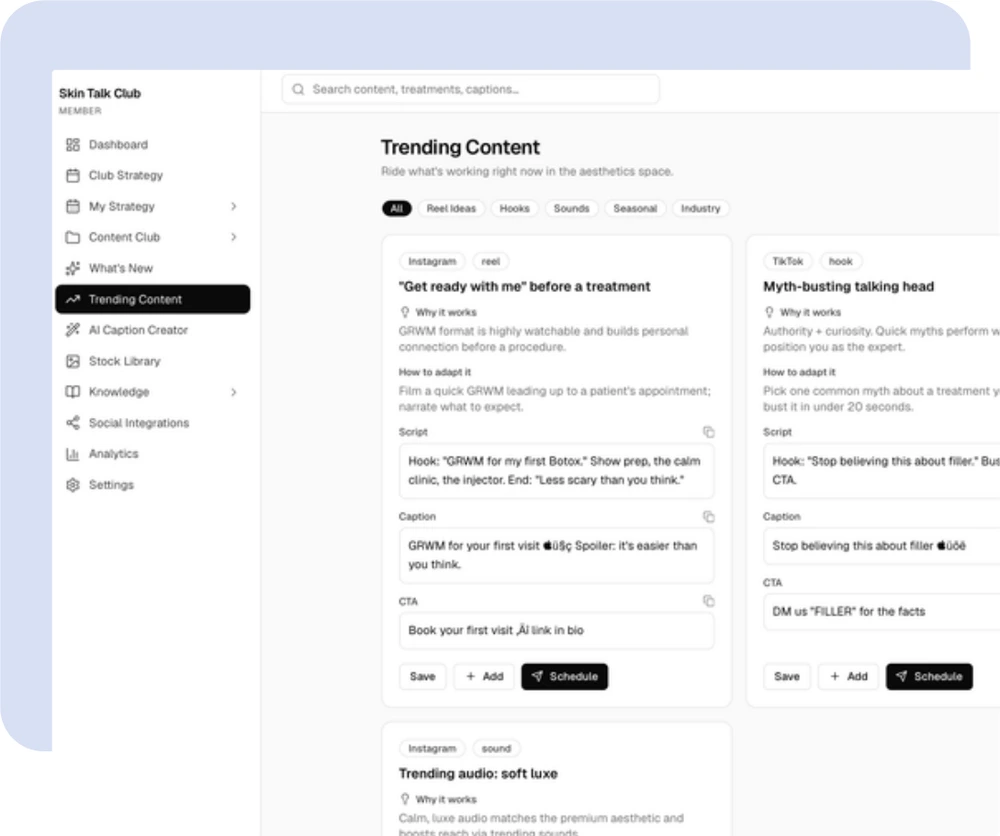Expand the My Strategy chevron
Image resolution: width=1000 pixels, height=836 pixels.
(233, 206)
